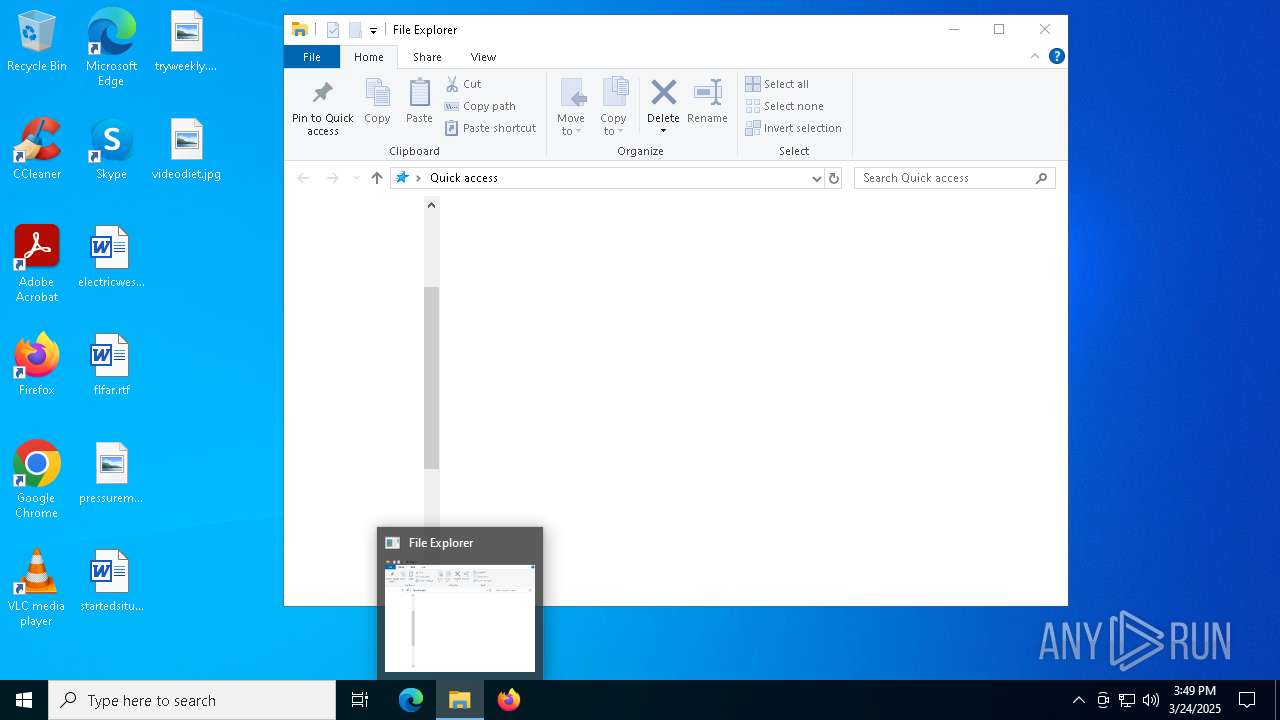Screen dimensions: 1280x720
Task: Select tryweekly desktop image file
Action: click(x=186, y=42)
